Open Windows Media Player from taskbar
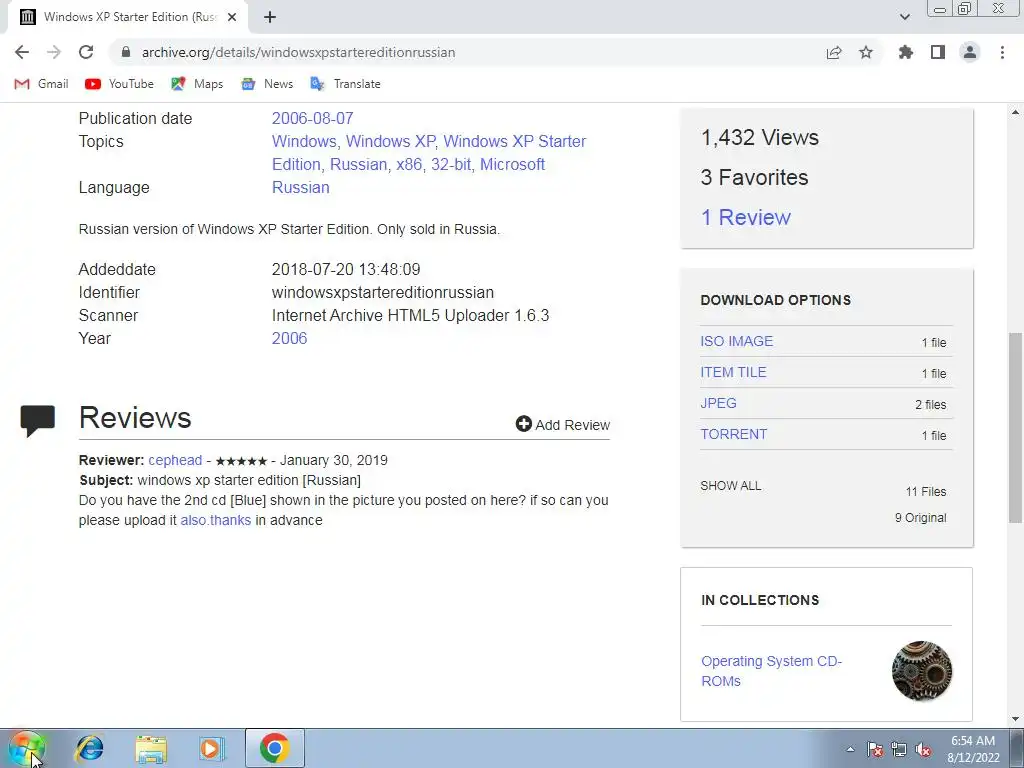The width and height of the screenshot is (1024, 768). (x=211, y=748)
